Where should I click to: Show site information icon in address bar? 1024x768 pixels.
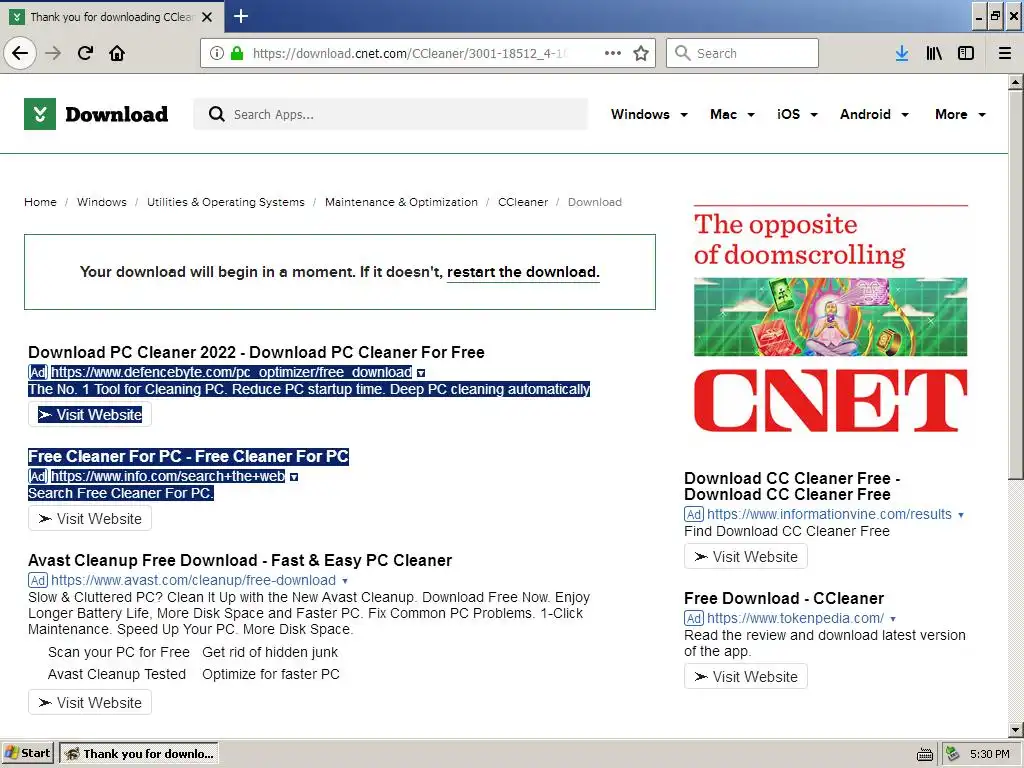click(217, 53)
